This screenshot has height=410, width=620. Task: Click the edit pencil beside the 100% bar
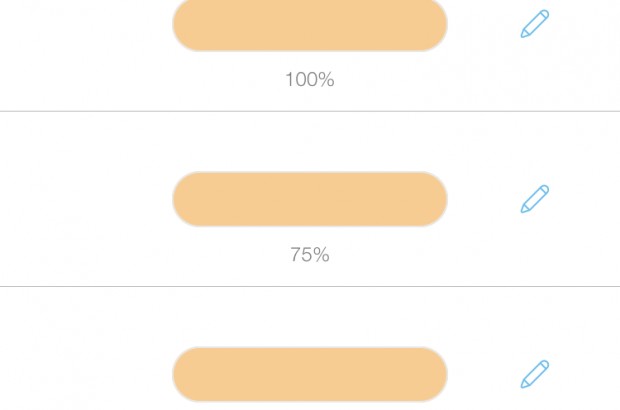[535, 24]
